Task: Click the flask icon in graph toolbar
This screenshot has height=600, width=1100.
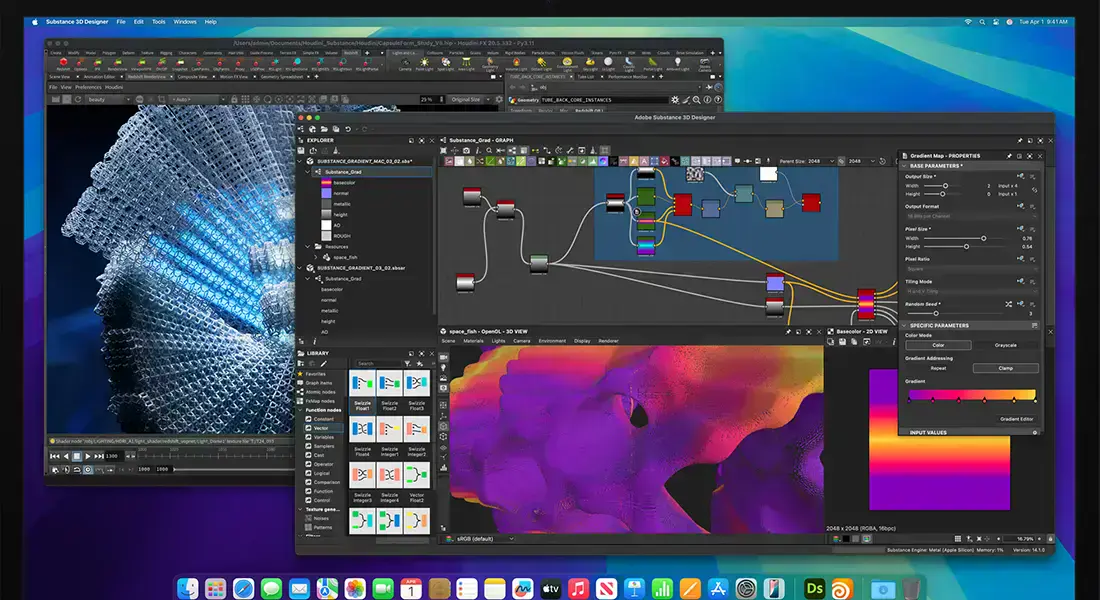Action: (593, 151)
